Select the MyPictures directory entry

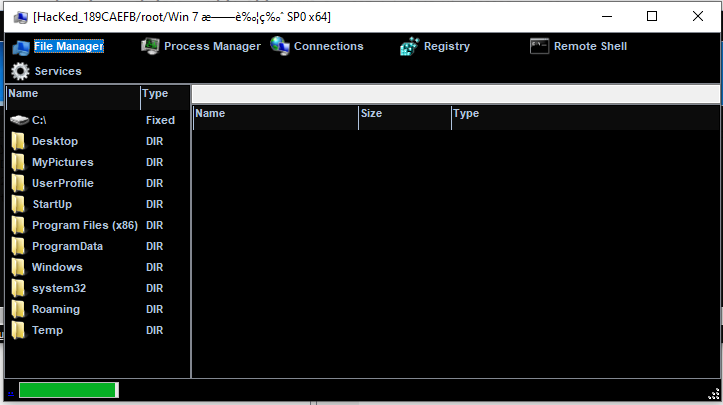[62, 162]
